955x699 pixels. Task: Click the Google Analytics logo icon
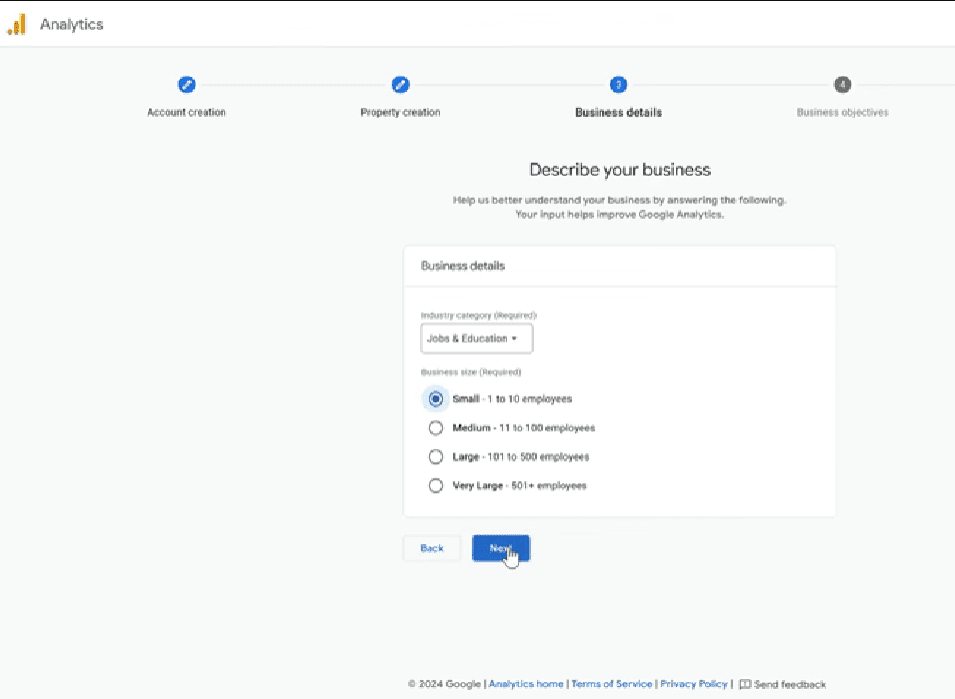(18, 24)
